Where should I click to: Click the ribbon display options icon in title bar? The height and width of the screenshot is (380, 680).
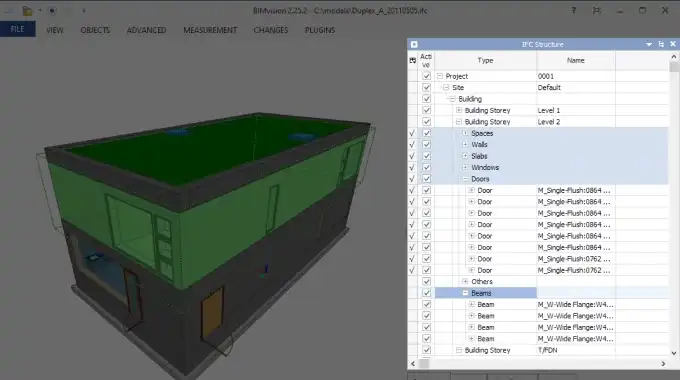pos(597,10)
